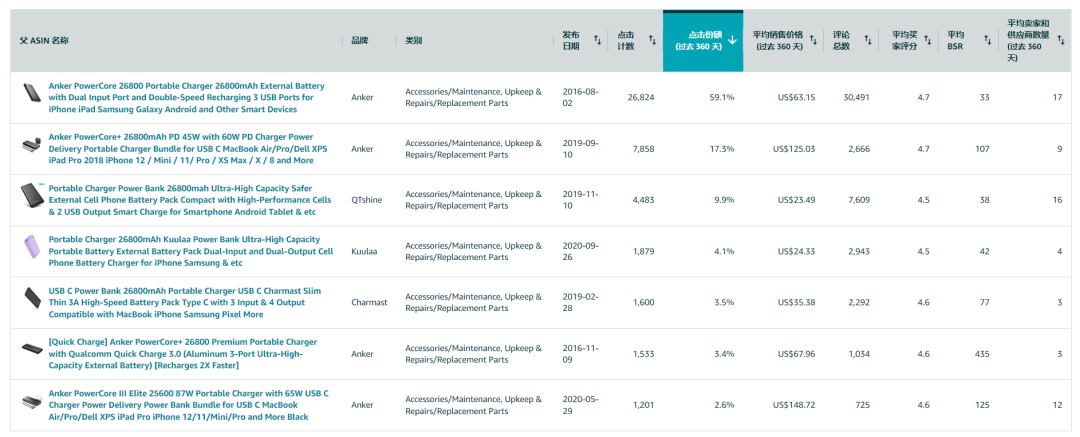This screenshot has width=1080, height=437.
Task: Select the US$148.72 price cell
Action: point(794,405)
